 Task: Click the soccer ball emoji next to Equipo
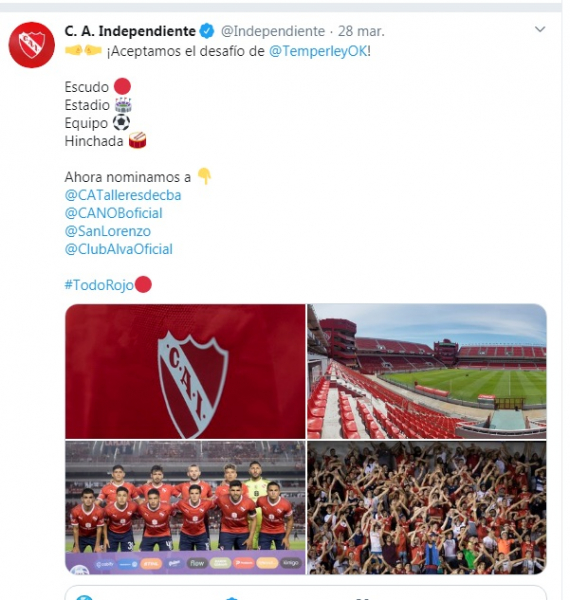coord(121,122)
